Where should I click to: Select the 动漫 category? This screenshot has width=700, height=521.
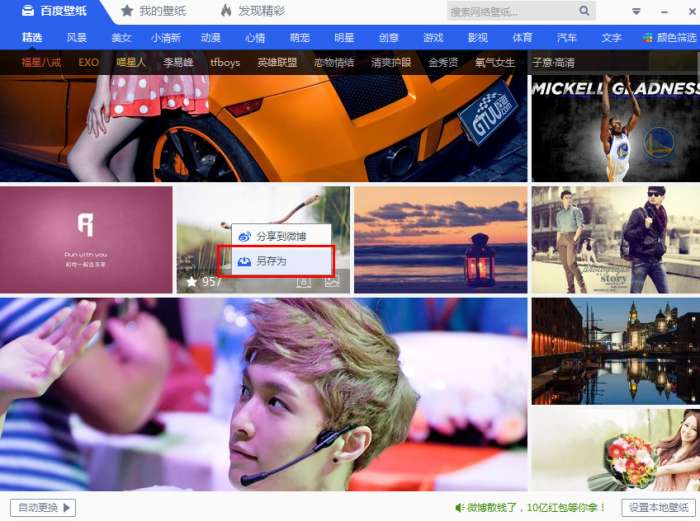[210, 38]
